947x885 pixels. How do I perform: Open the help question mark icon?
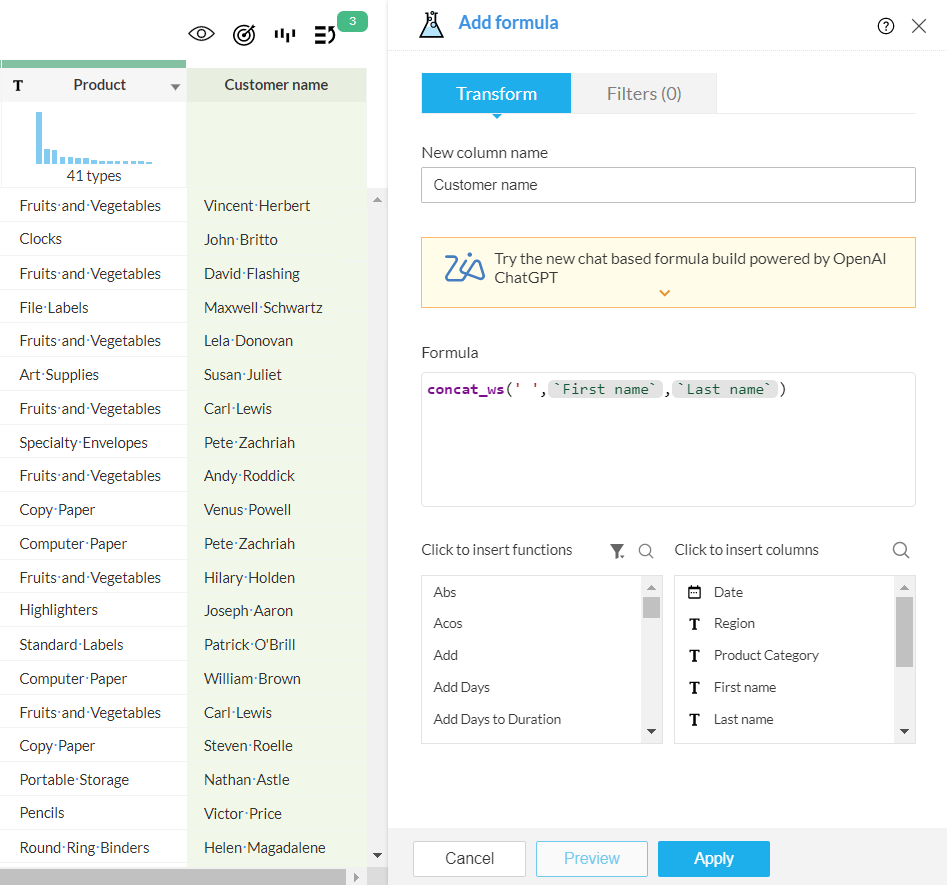[x=885, y=26]
